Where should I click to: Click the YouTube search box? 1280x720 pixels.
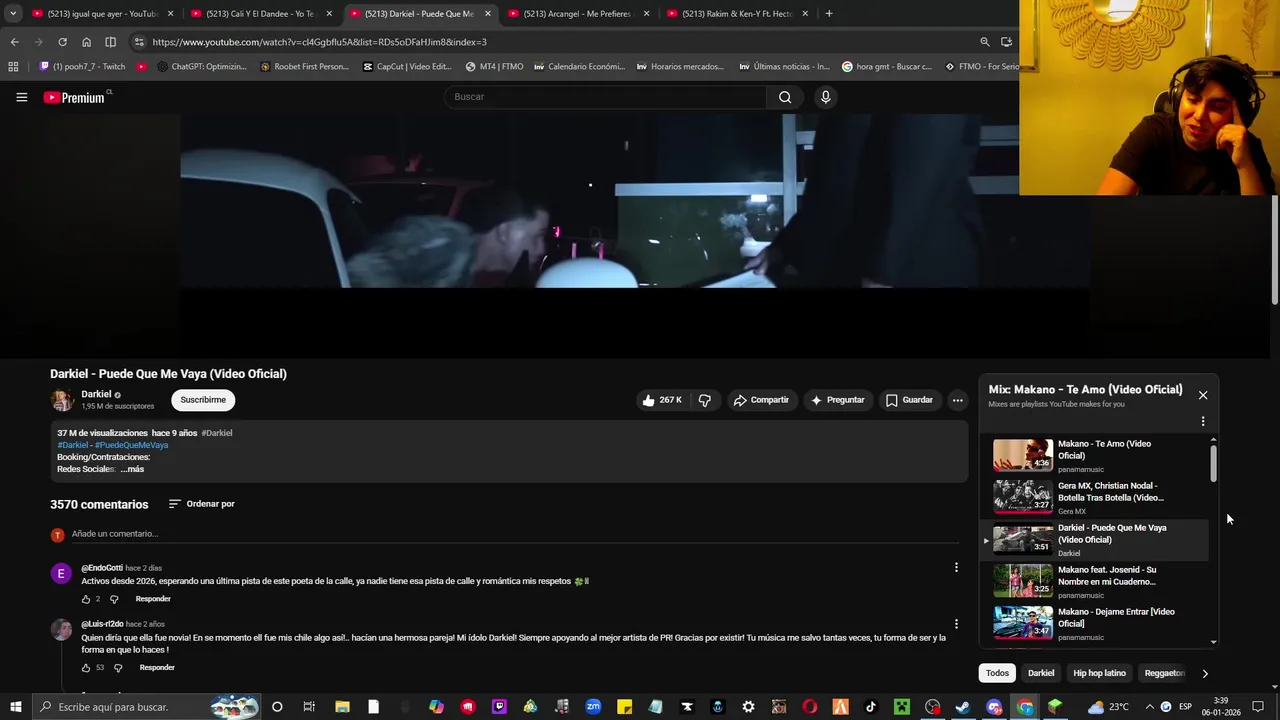tap(605, 97)
